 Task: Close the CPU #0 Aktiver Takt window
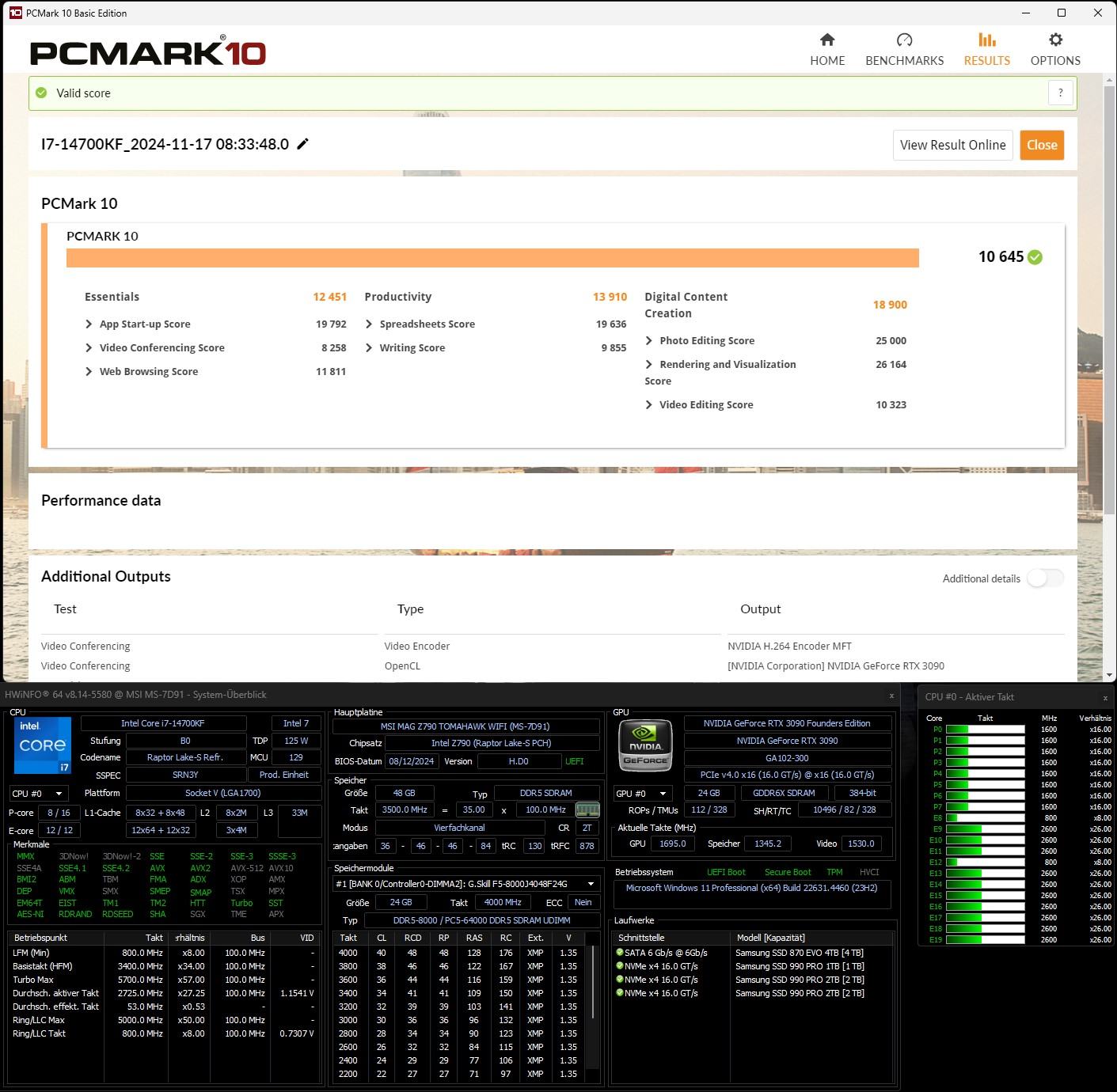pyautogui.click(x=1105, y=698)
